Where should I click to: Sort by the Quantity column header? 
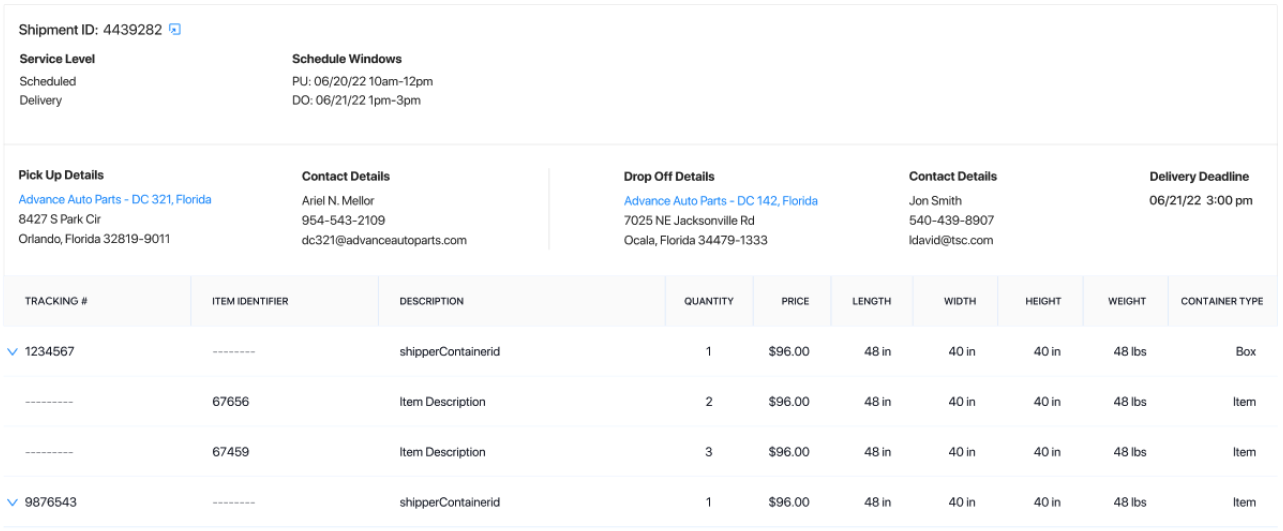(x=708, y=301)
